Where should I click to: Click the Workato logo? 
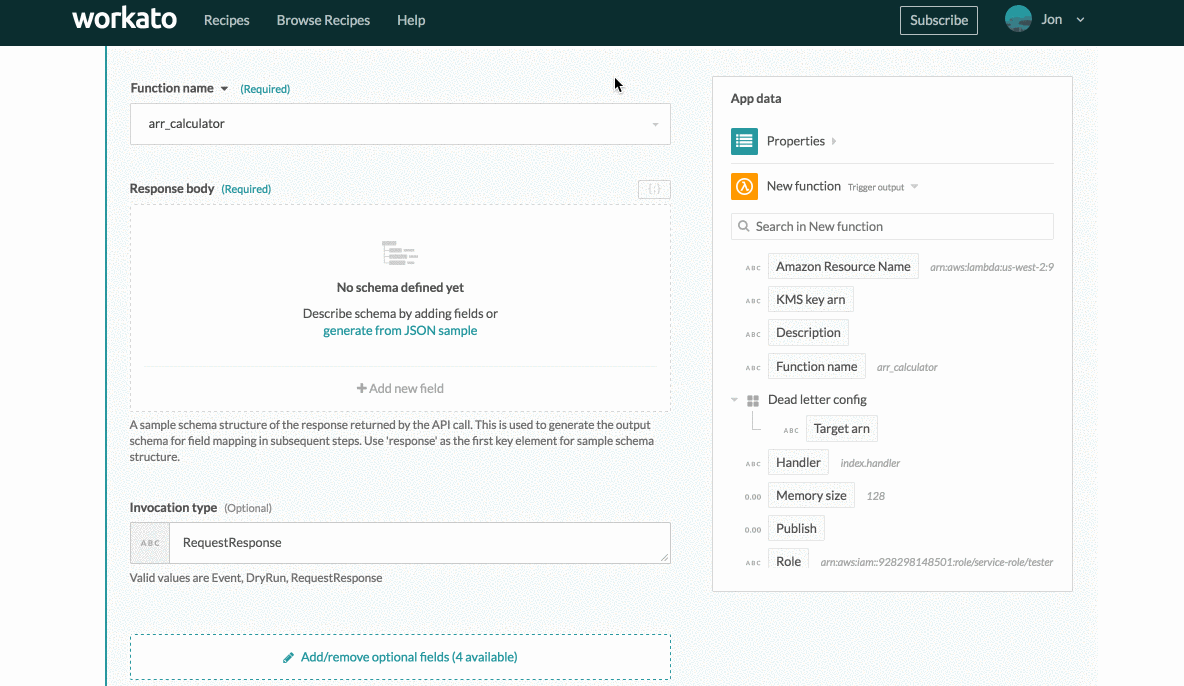(x=127, y=20)
